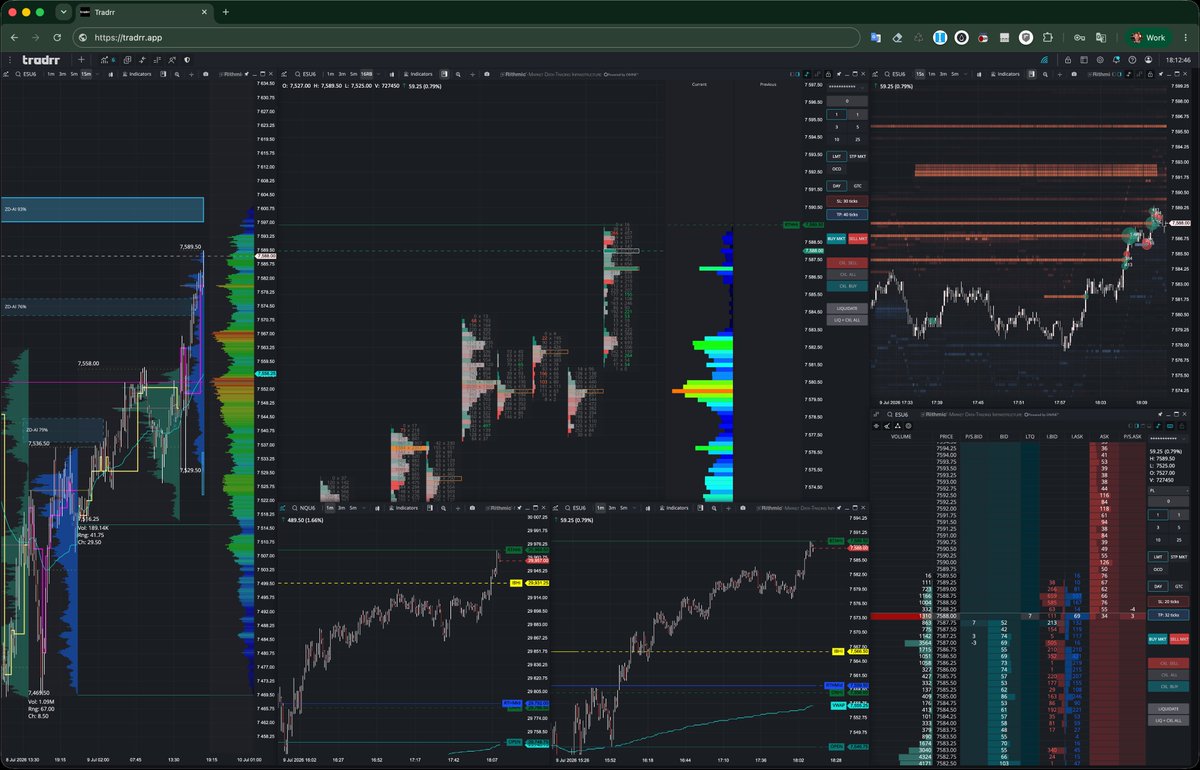Click the BUY MKT button in center panel

pyautogui.click(x=837, y=239)
